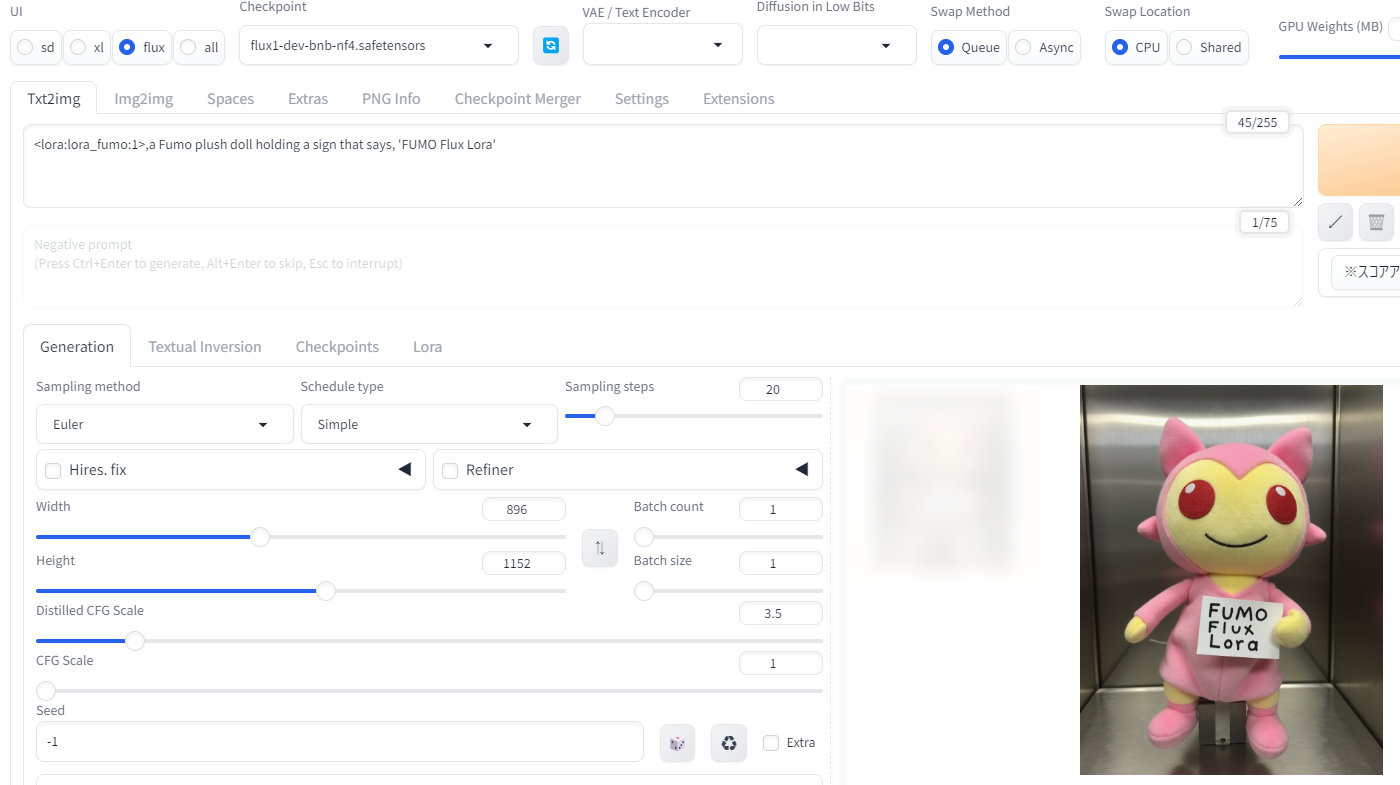Click the Height value field

523,564
